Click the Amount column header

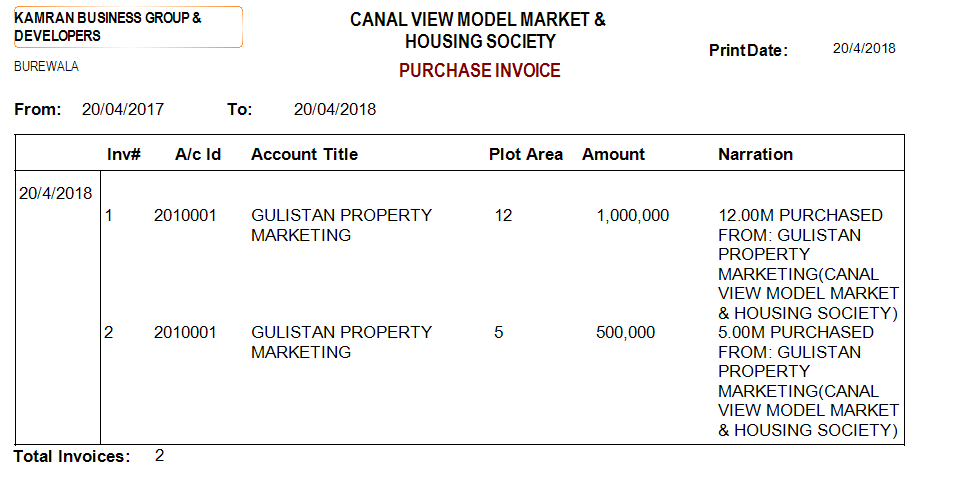tap(613, 155)
